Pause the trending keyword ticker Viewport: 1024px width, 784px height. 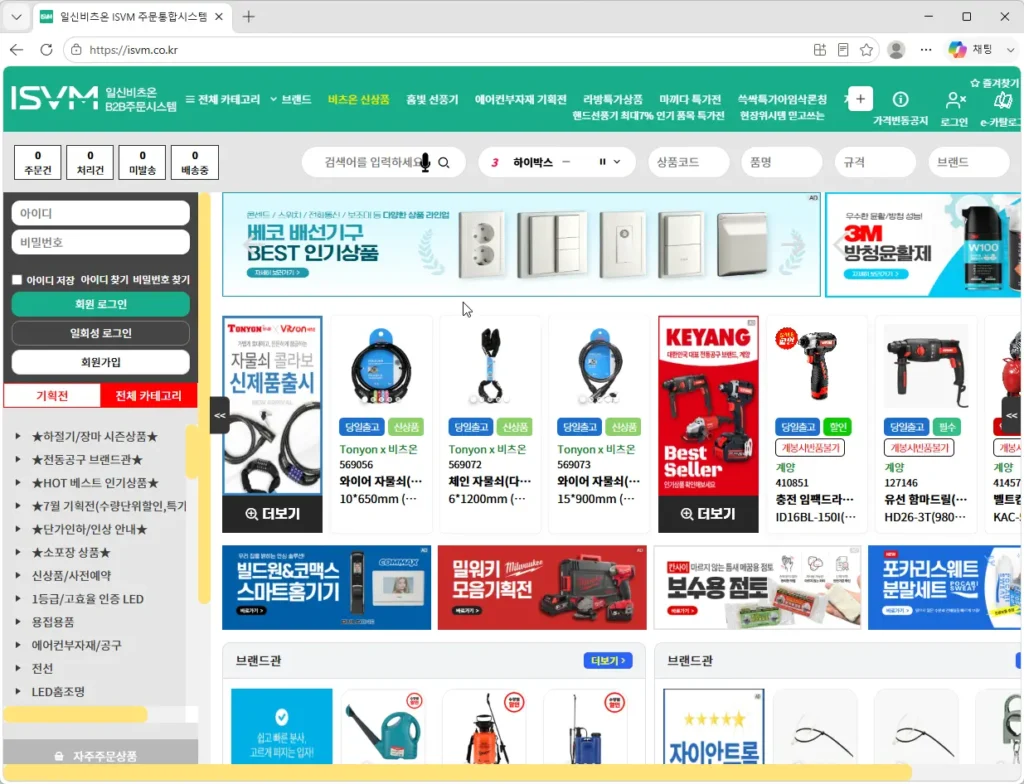[x=602, y=162]
